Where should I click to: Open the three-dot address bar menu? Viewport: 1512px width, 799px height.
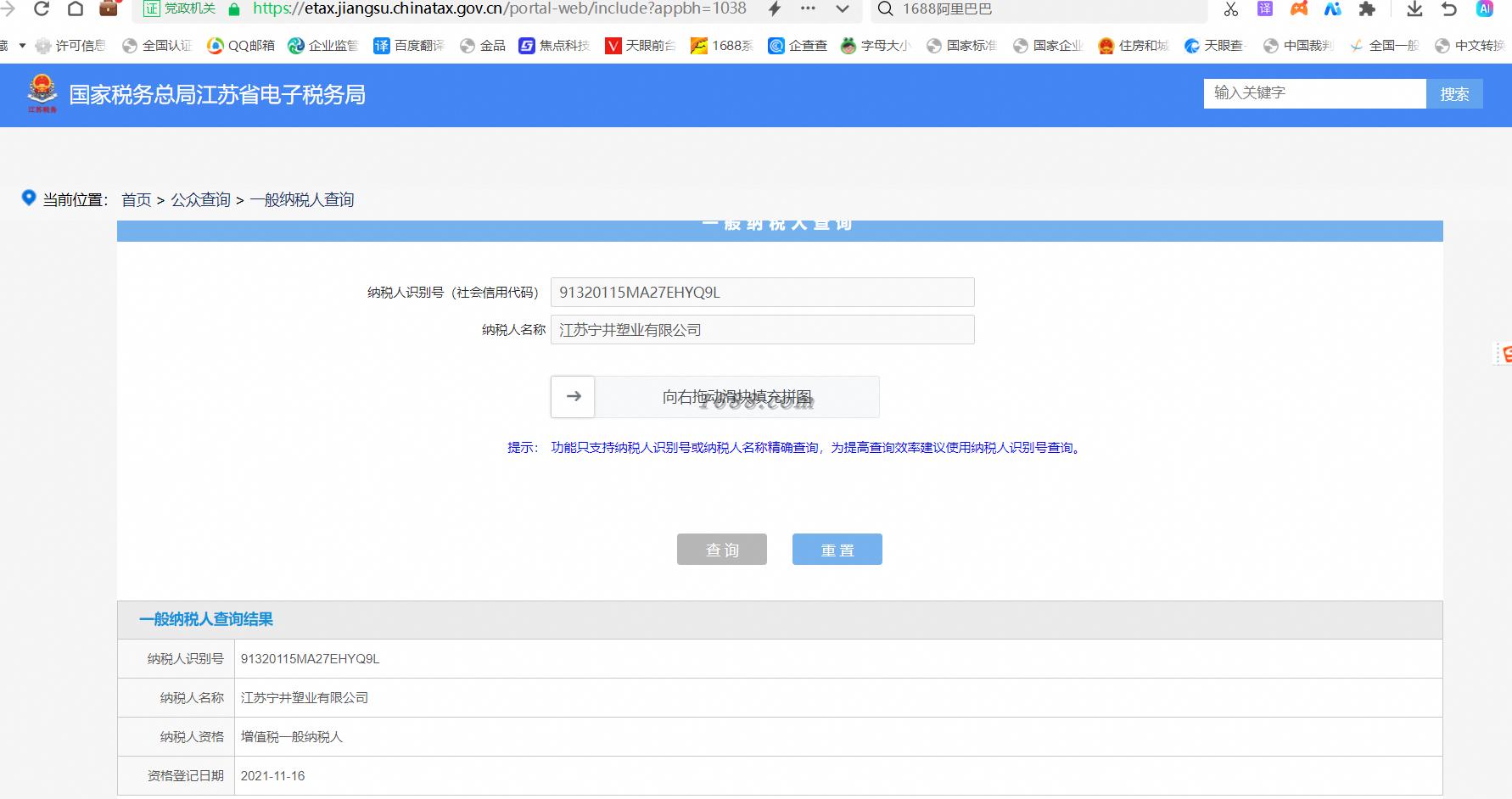point(808,9)
